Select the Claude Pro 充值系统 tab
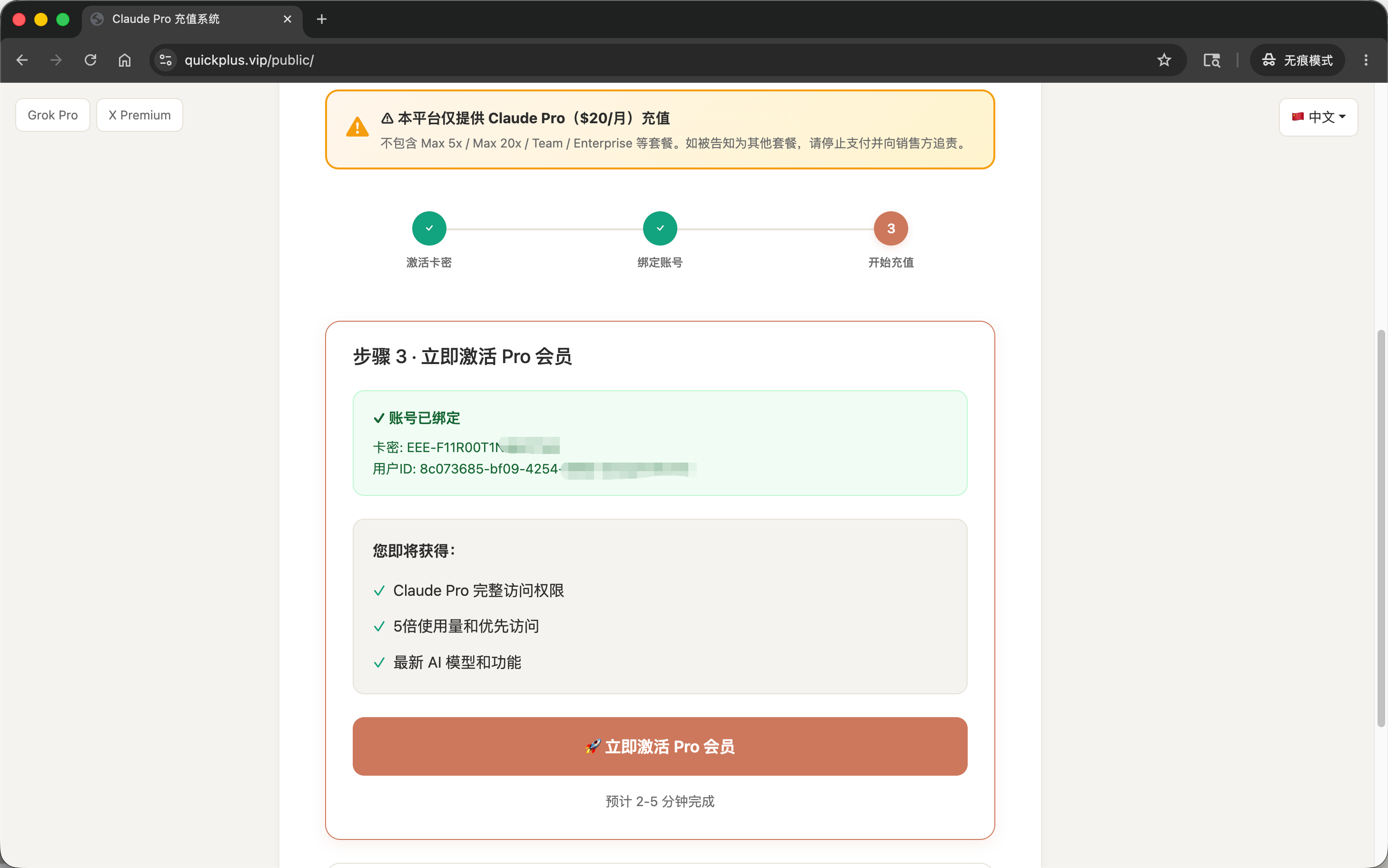The image size is (1388, 868). [192, 19]
